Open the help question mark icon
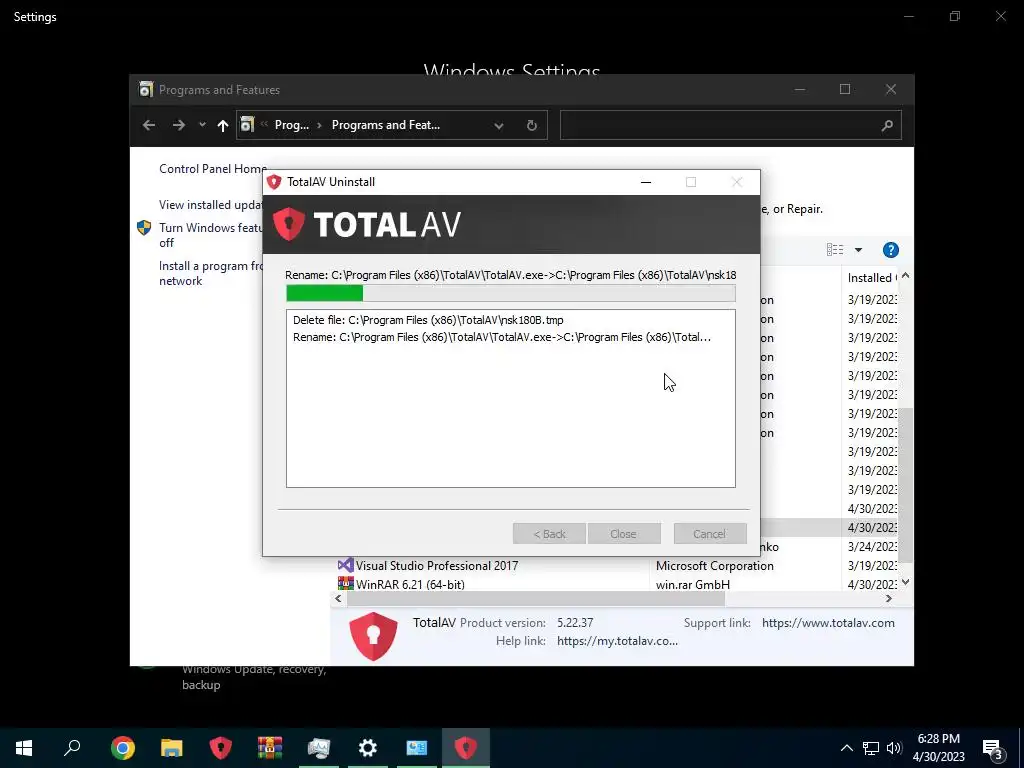 coord(891,250)
